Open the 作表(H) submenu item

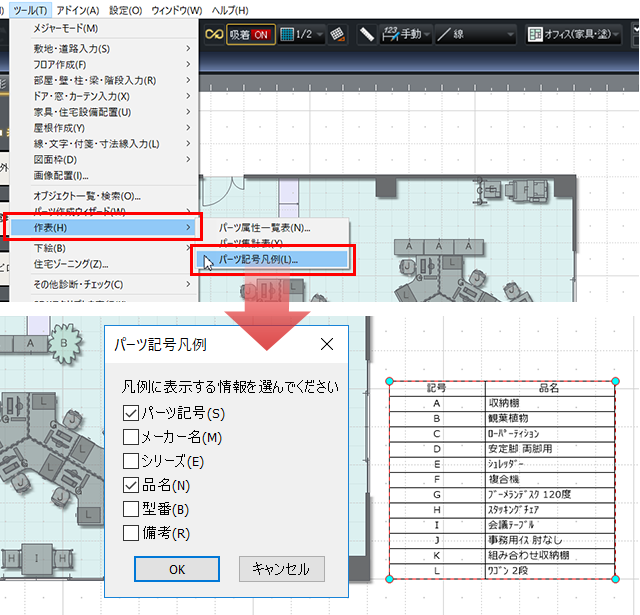[x=100, y=228]
